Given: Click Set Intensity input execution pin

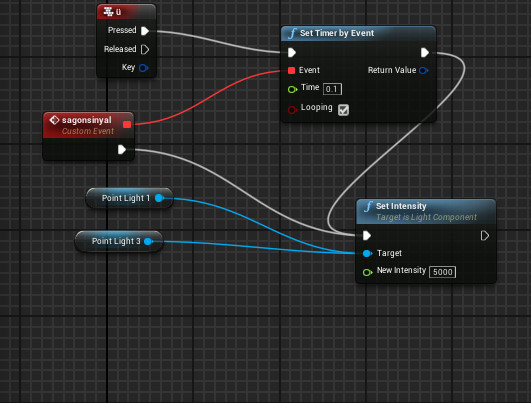Looking at the screenshot, I should [x=367, y=235].
